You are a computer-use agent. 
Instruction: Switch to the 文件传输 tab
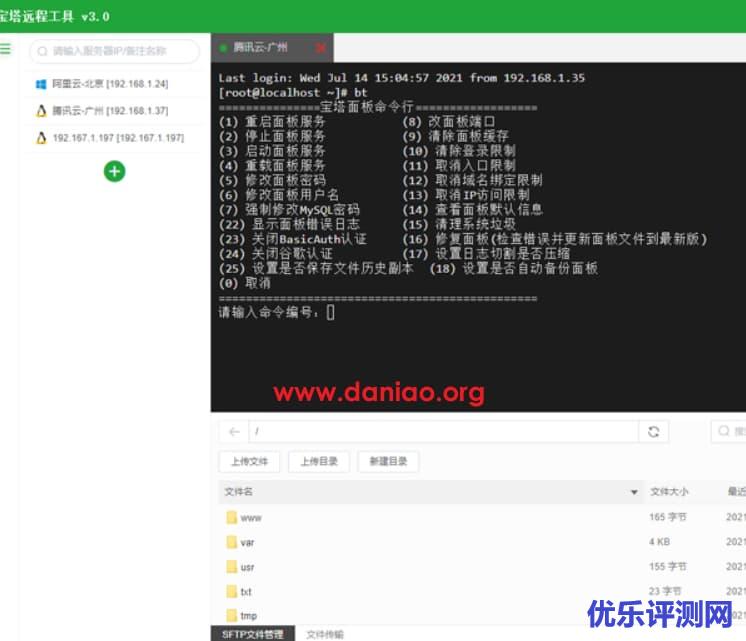click(325, 634)
